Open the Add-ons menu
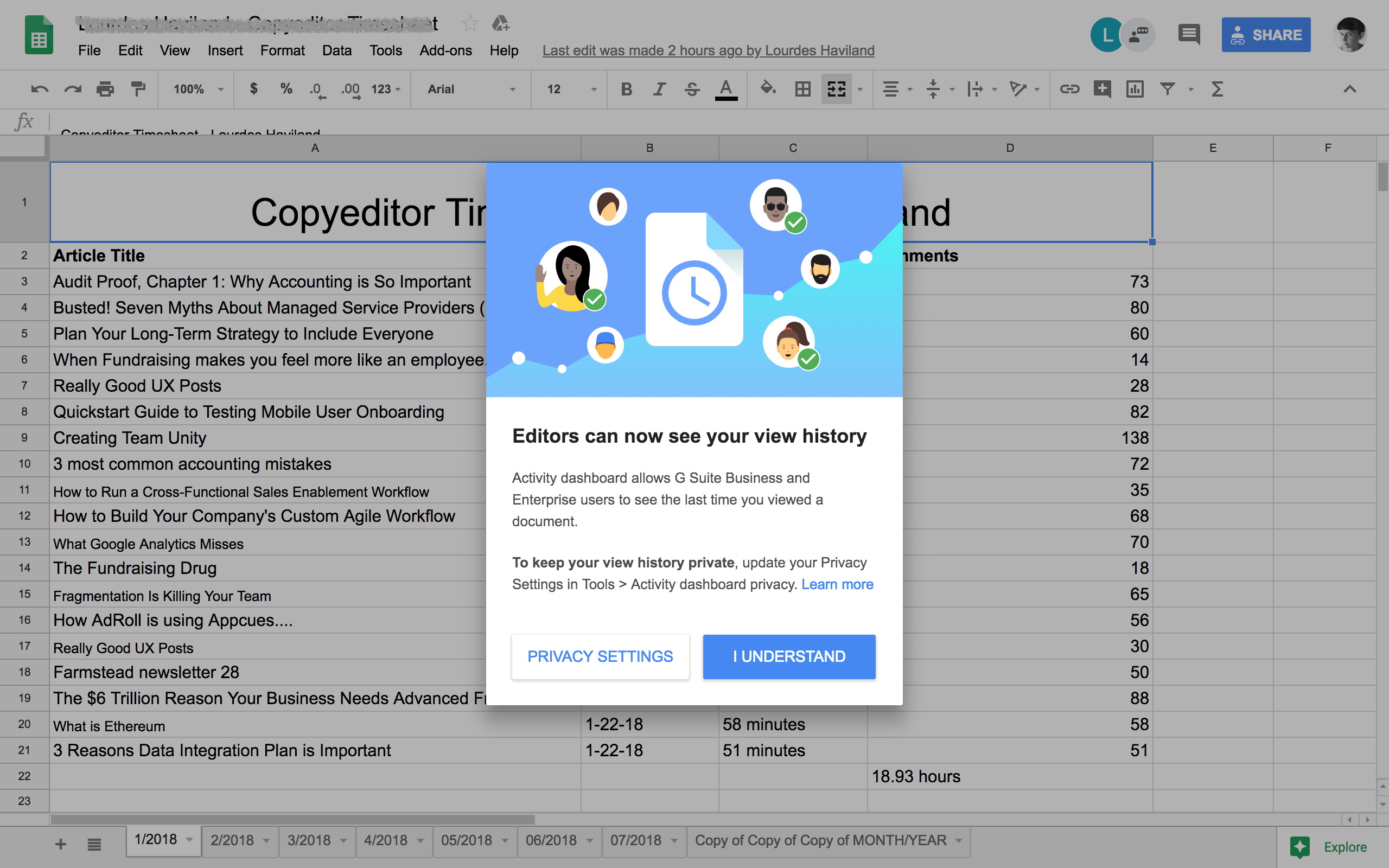This screenshot has height=868, width=1389. click(445, 50)
